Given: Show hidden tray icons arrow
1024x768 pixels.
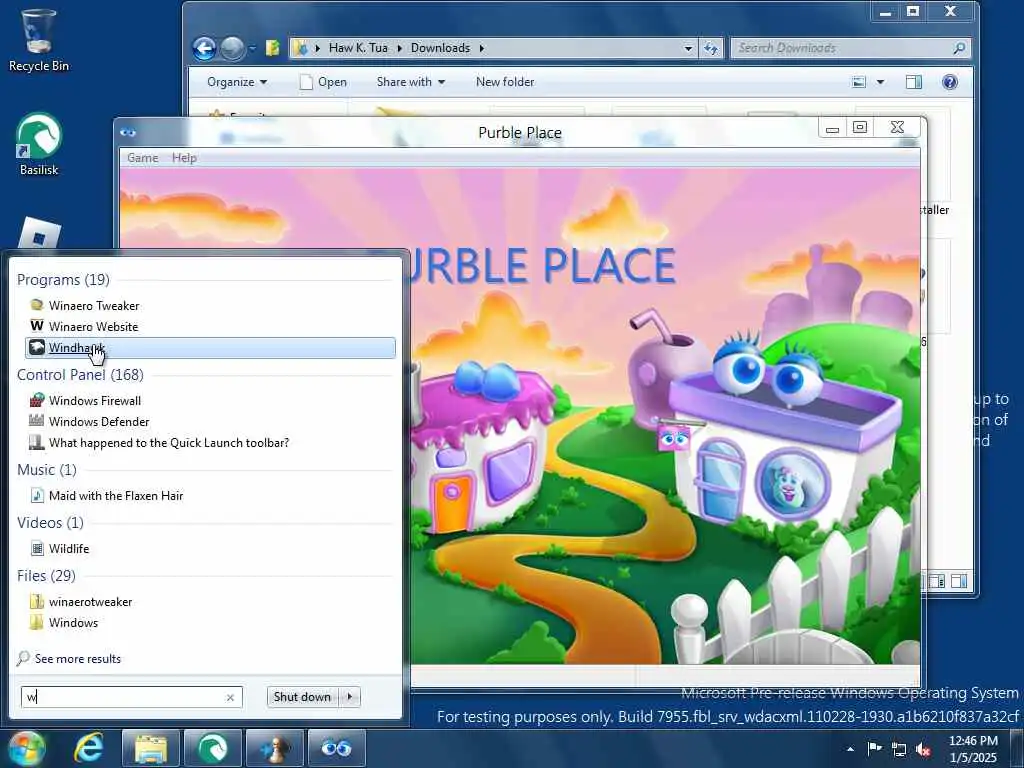Looking at the screenshot, I should 850,749.
